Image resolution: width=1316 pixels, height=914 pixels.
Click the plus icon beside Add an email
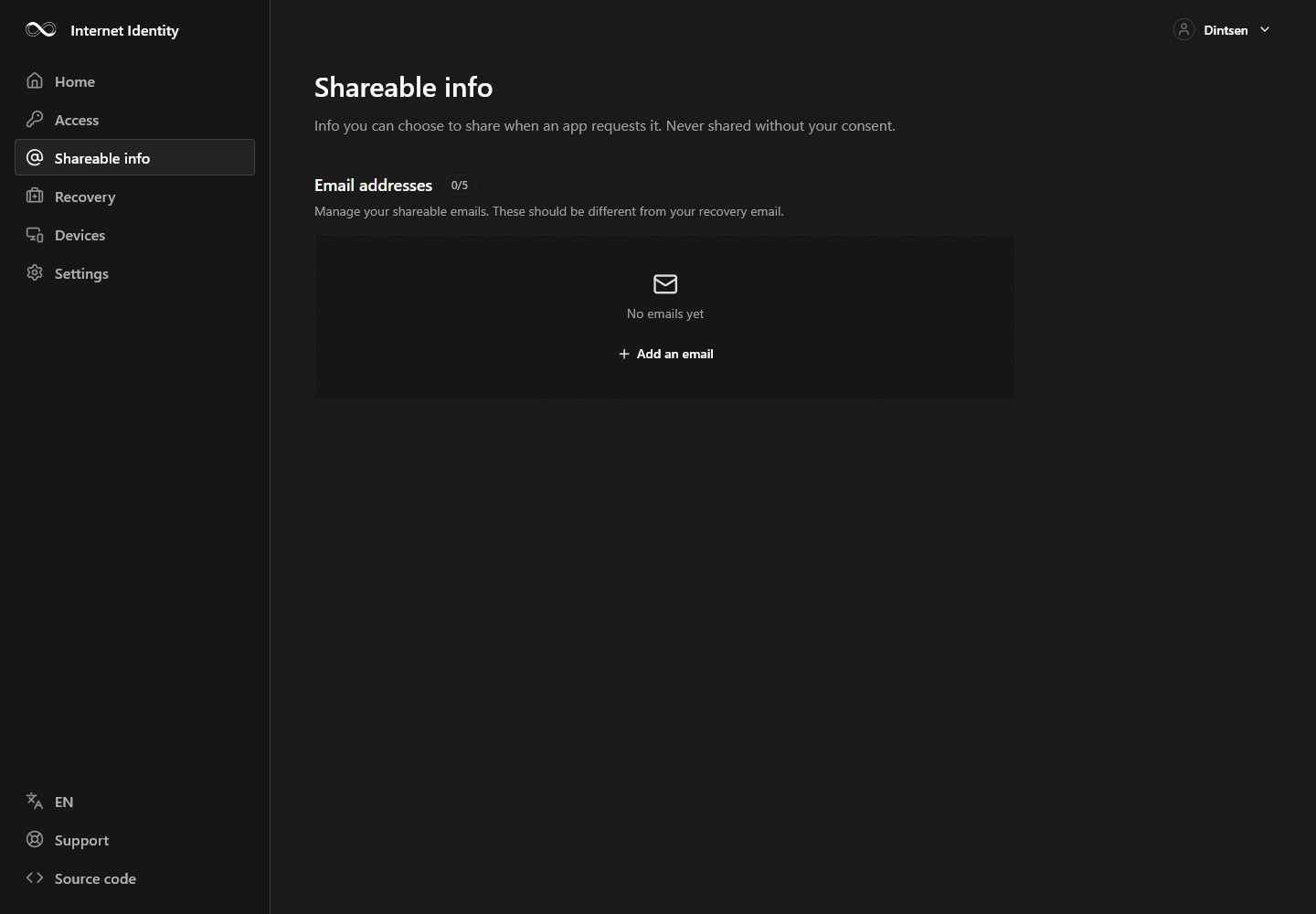[624, 354]
